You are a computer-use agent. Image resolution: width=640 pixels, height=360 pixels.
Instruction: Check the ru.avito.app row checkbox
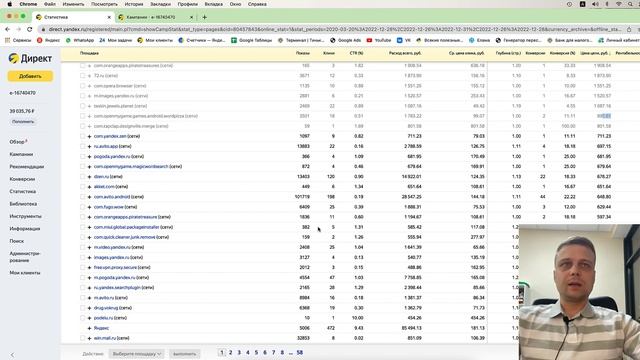click(82, 146)
